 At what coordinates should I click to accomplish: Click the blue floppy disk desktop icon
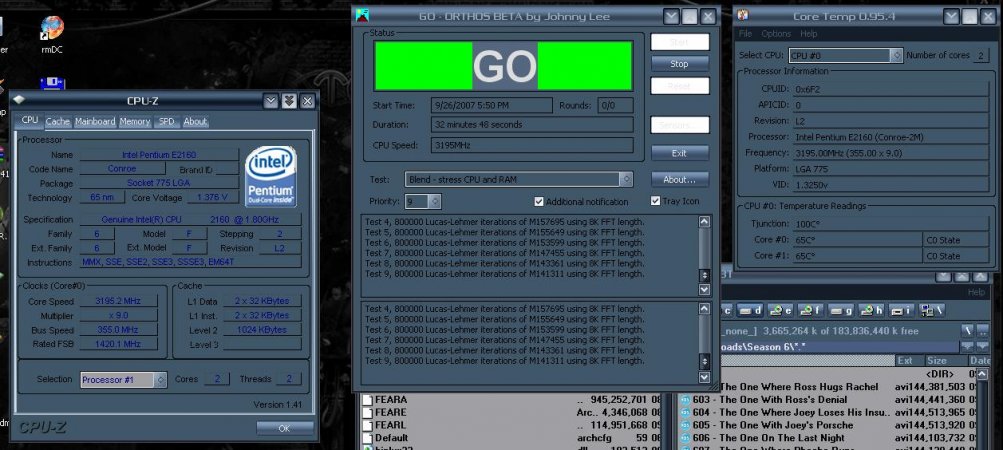[52, 84]
